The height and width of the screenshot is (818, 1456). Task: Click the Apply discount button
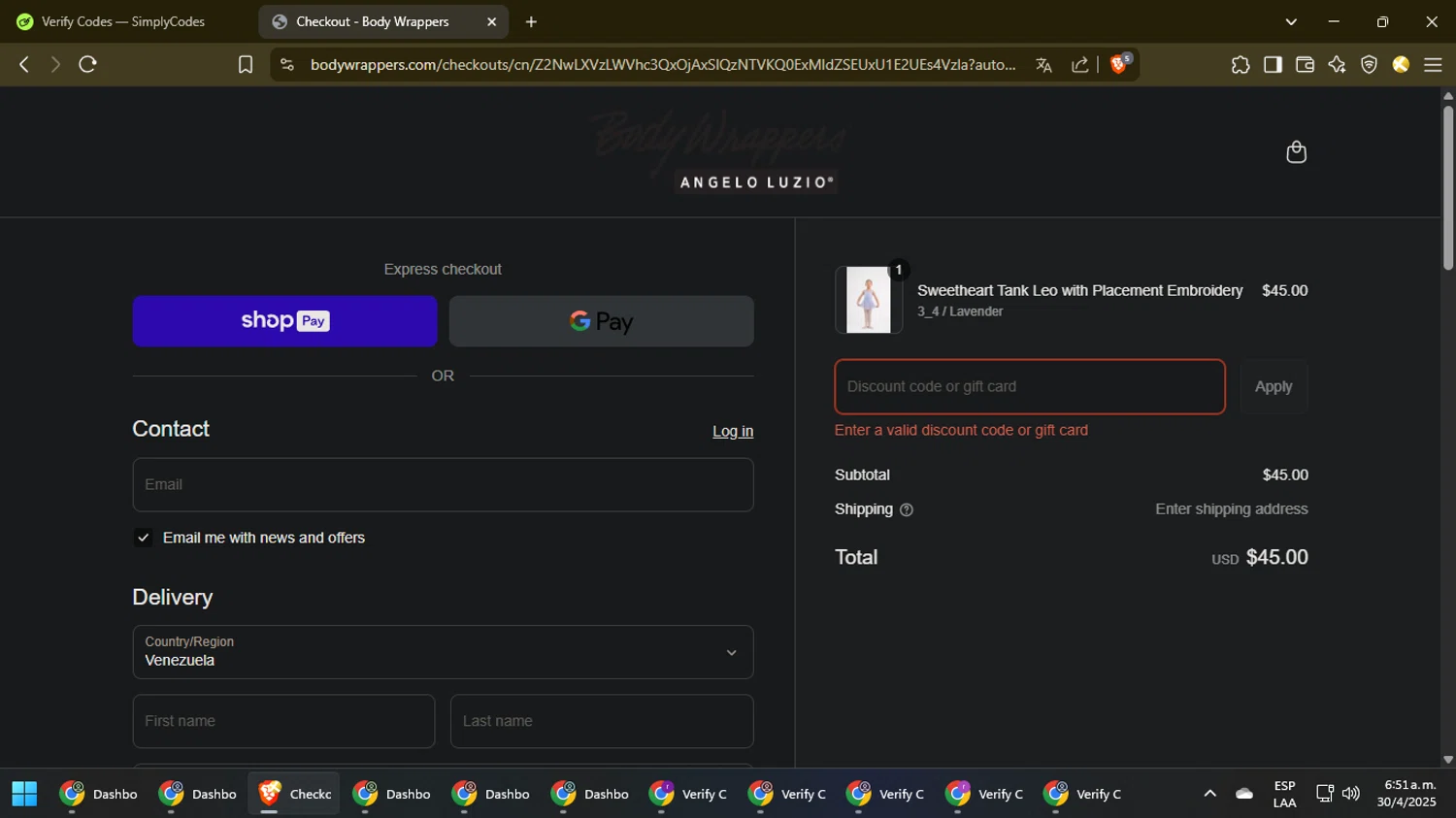point(1274,386)
